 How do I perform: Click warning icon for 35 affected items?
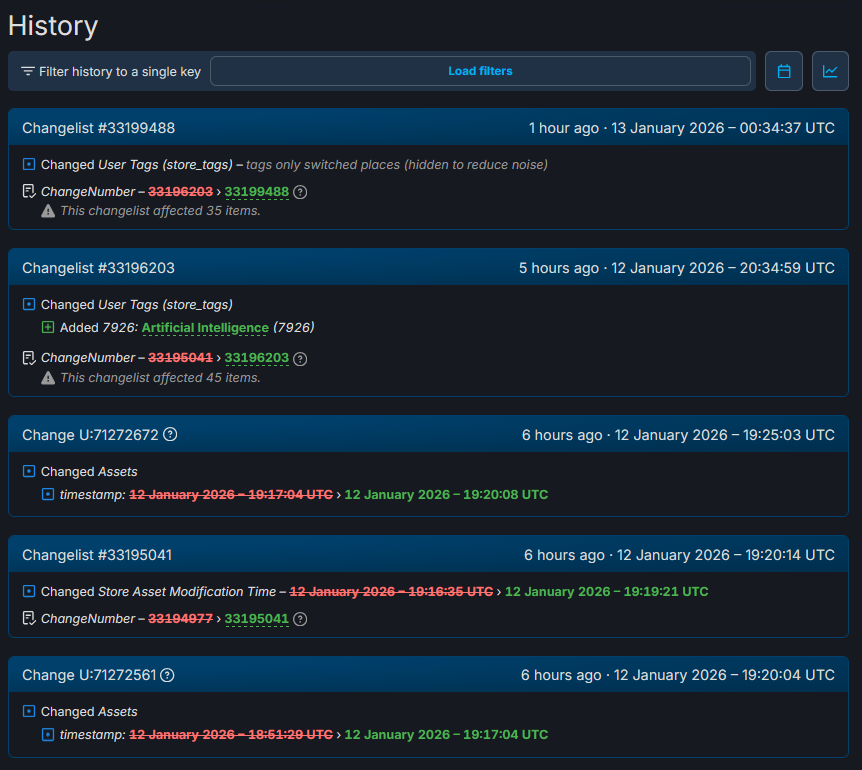click(x=48, y=211)
